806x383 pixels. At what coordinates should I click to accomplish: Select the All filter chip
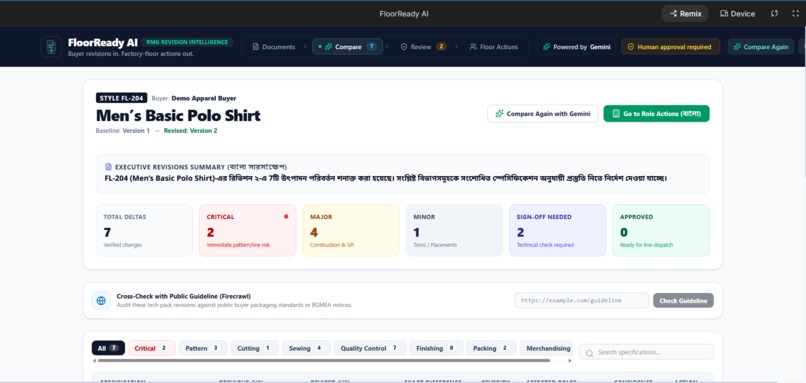[x=108, y=348]
